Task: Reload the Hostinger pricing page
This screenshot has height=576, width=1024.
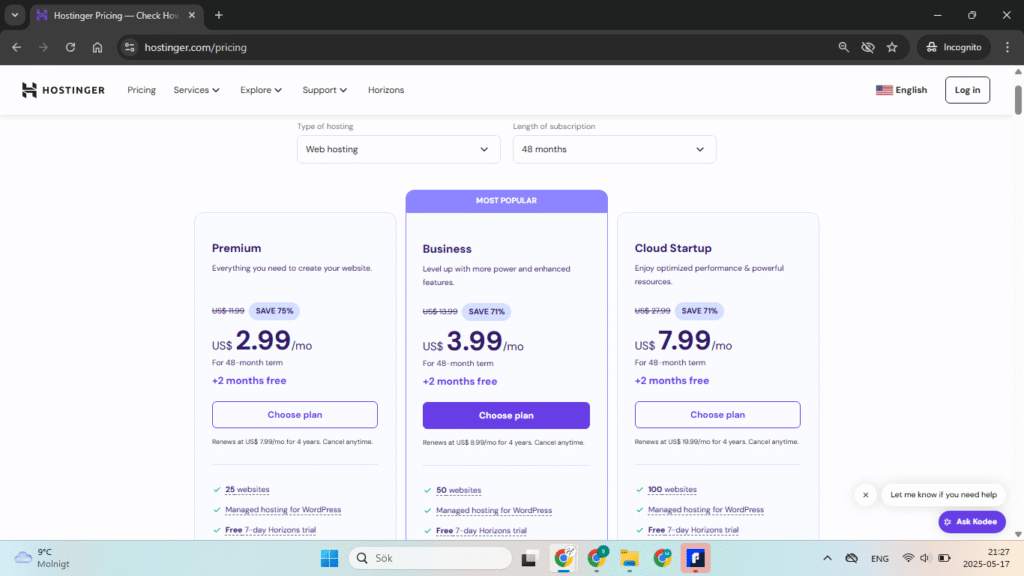Action: (71, 47)
